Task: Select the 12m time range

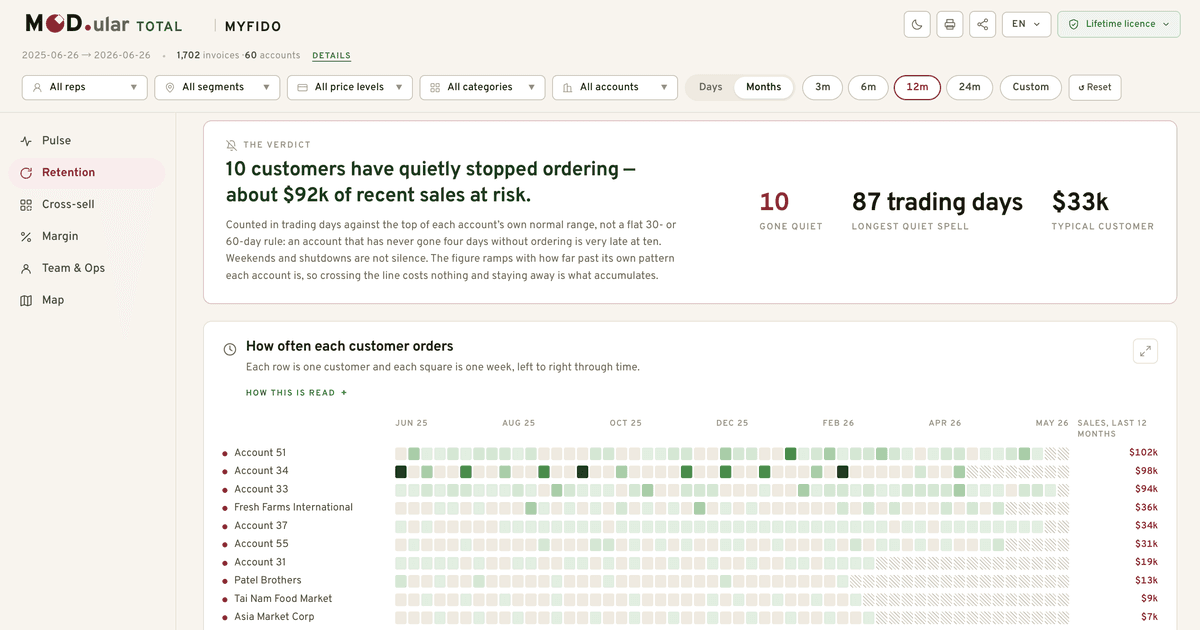Action: (x=917, y=87)
